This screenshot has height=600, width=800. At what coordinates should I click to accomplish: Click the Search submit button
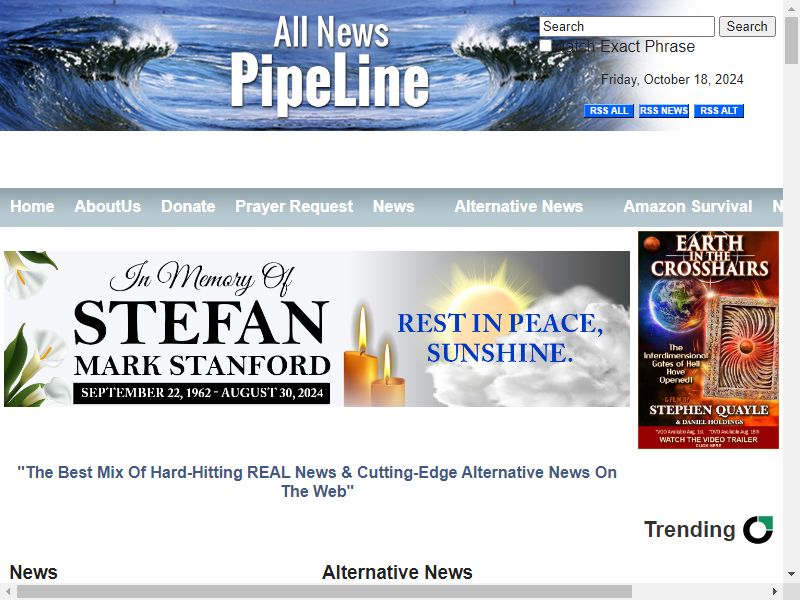747,27
